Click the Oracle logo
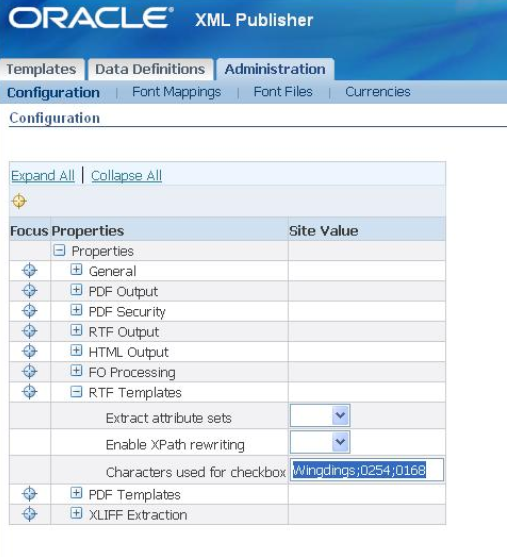The width and height of the screenshot is (507, 557). coord(91,18)
